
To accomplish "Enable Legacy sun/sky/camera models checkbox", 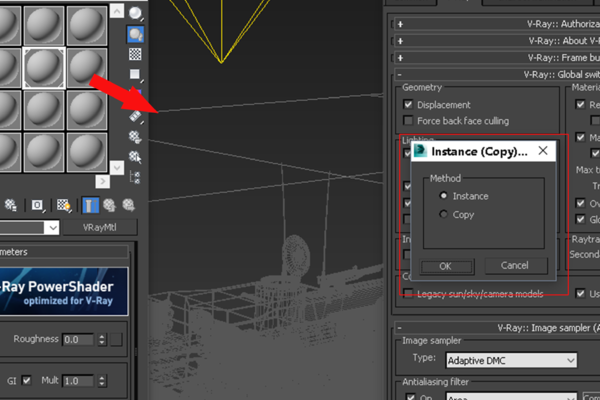I will (408, 293).
